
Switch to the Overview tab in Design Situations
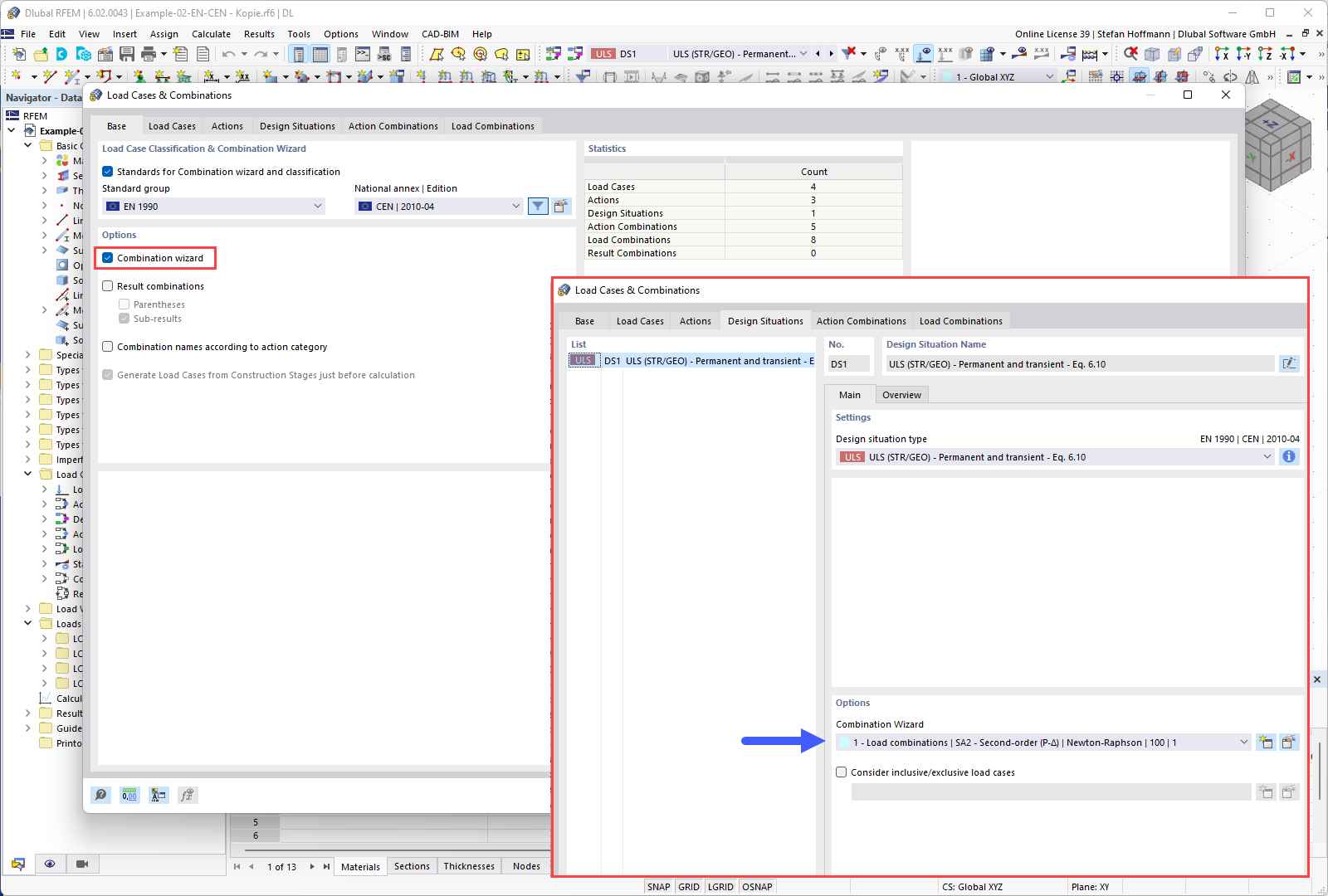(x=901, y=394)
